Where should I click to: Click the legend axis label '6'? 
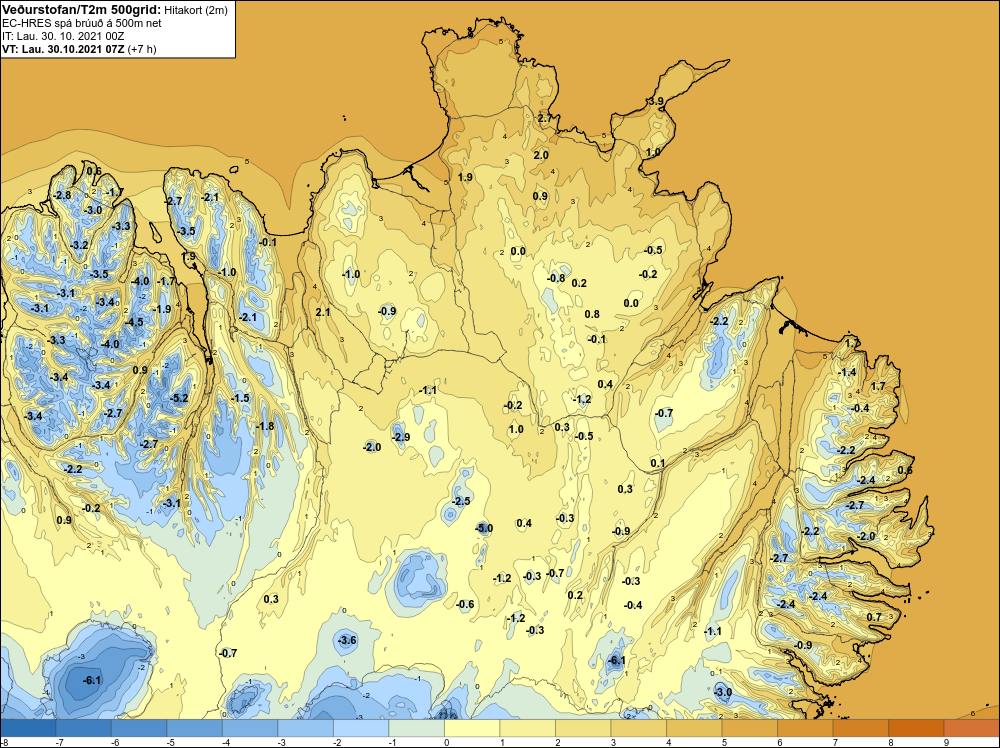tap(778, 742)
